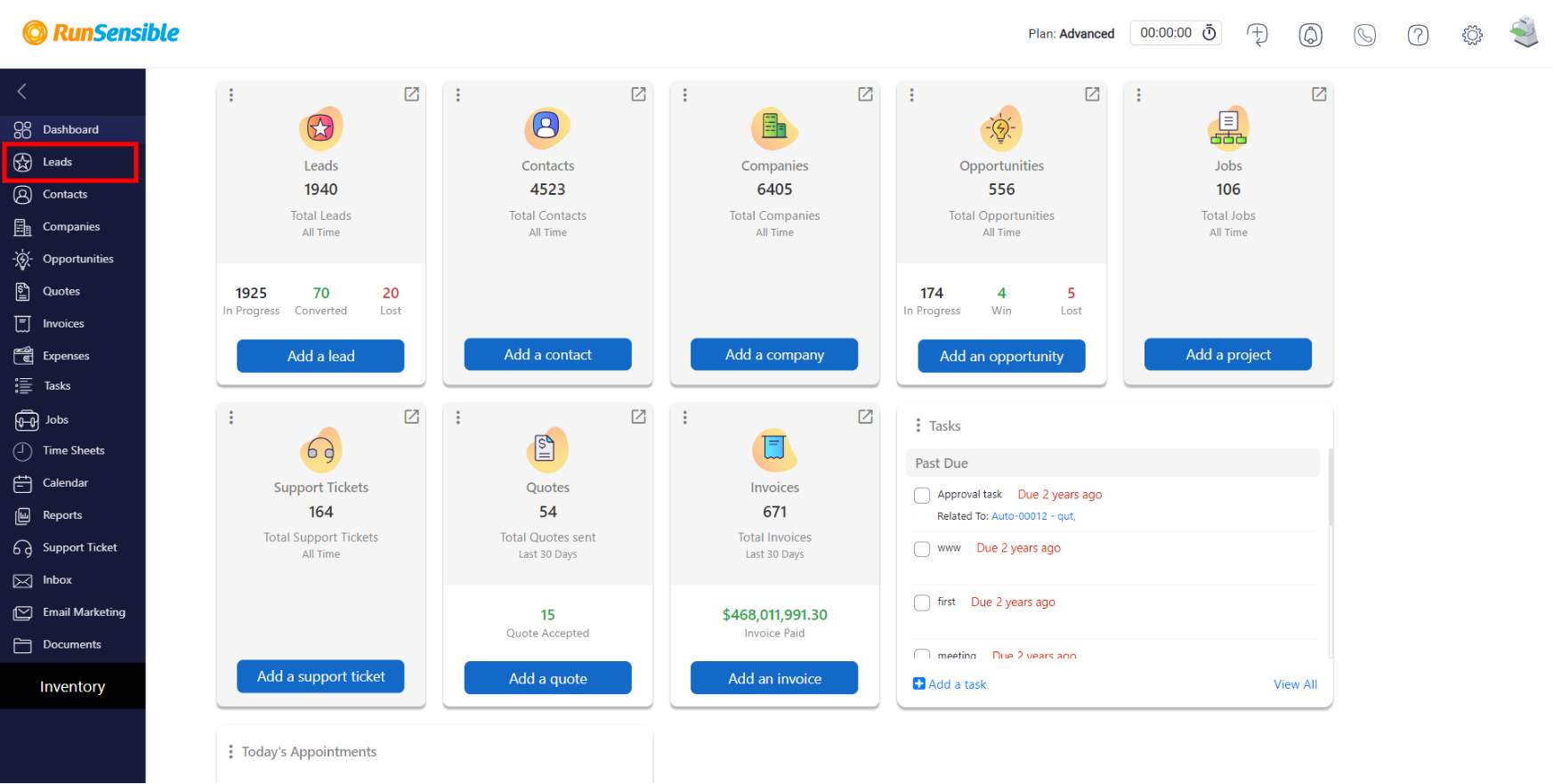Open Calendar in sidebar

click(x=72, y=483)
